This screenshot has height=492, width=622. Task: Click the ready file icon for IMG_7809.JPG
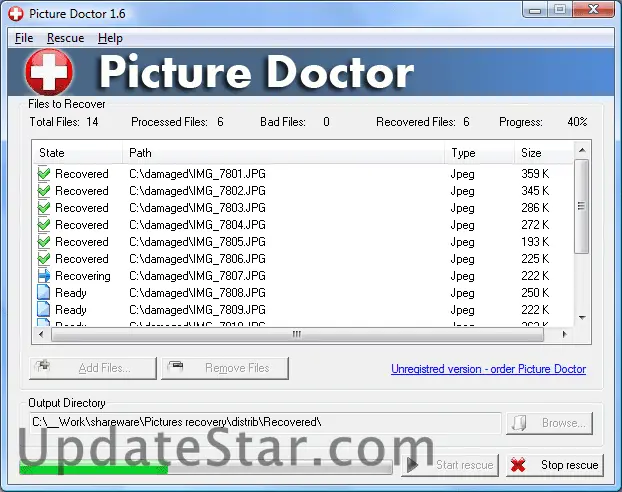43,309
